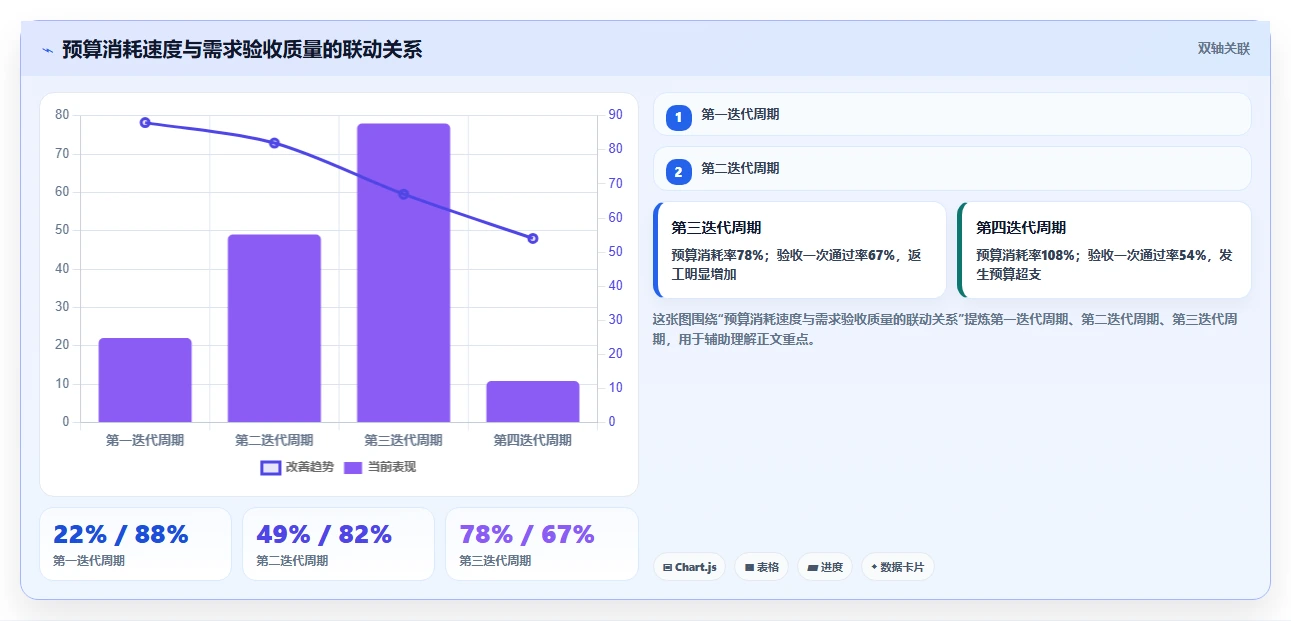This screenshot has width=1291, height=621.
Task: Click the 78% / 67% stat card
Action: pyautogui.click(x=542, y=544)
